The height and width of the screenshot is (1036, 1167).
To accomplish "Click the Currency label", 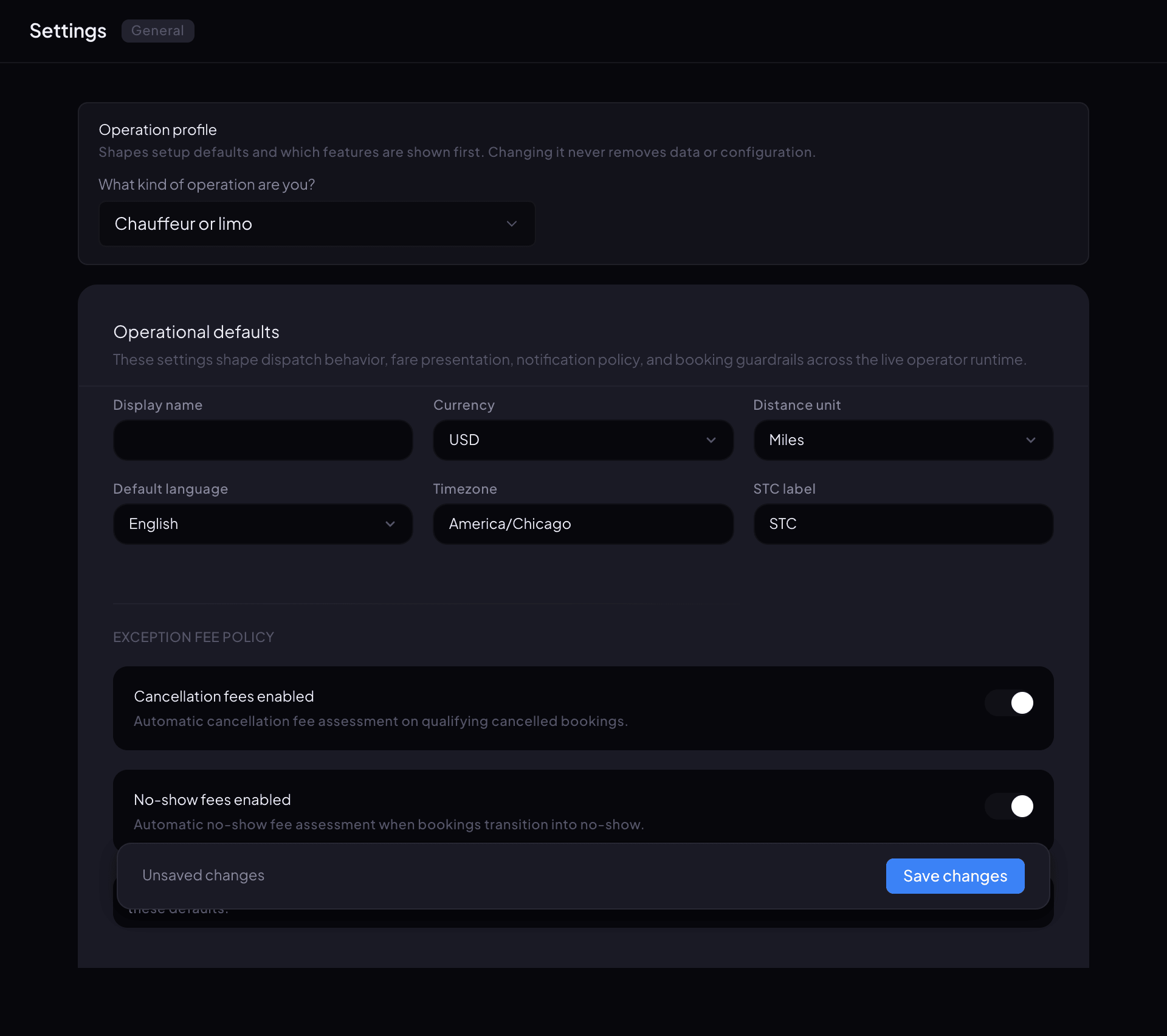I will (464, 405).
